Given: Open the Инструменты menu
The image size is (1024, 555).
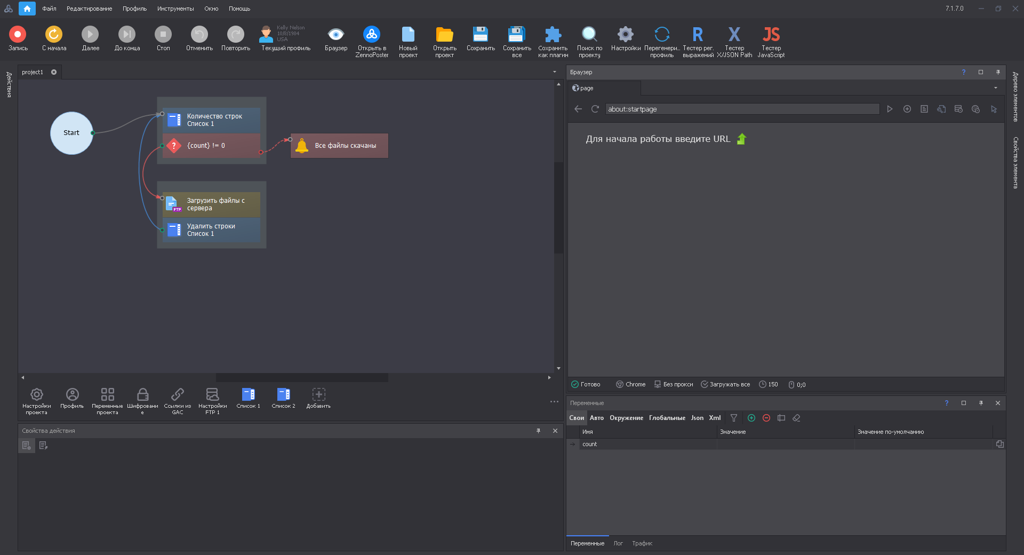Looking at the screenshot, I should pos(175,8).
